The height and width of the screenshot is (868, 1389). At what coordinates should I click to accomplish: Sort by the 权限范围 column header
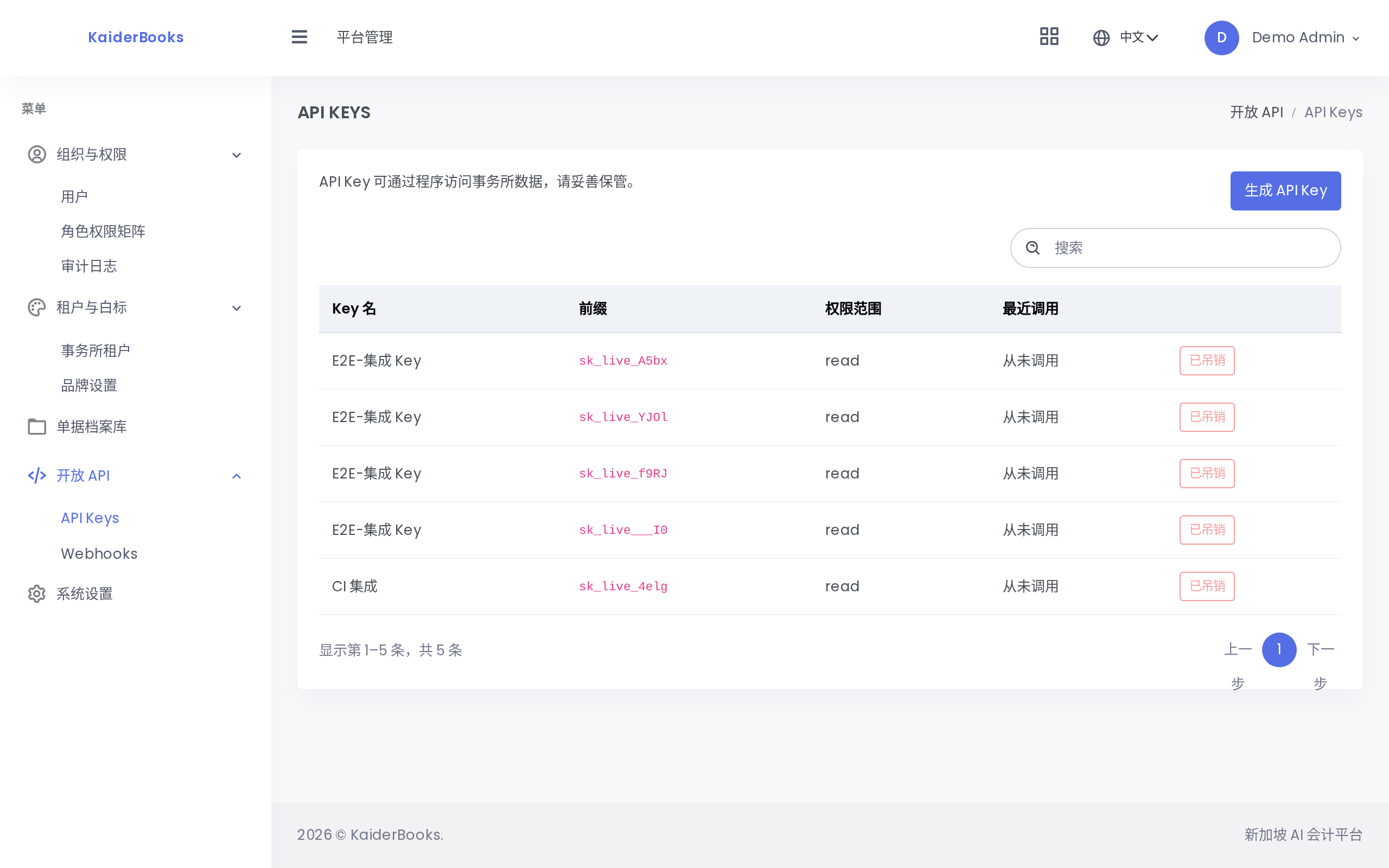coord(853,309)
